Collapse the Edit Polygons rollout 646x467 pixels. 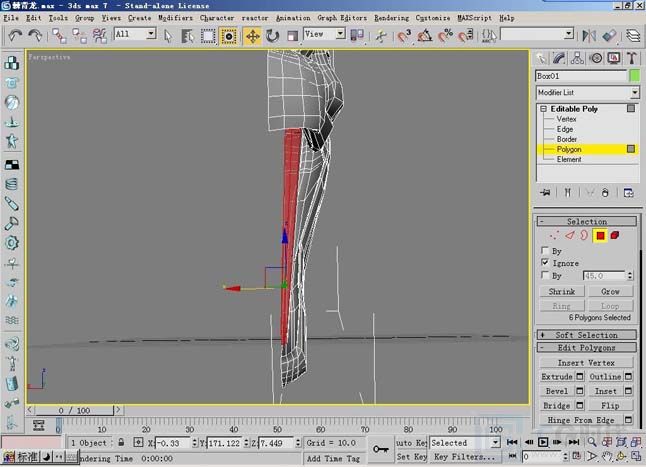click(586, 348)
